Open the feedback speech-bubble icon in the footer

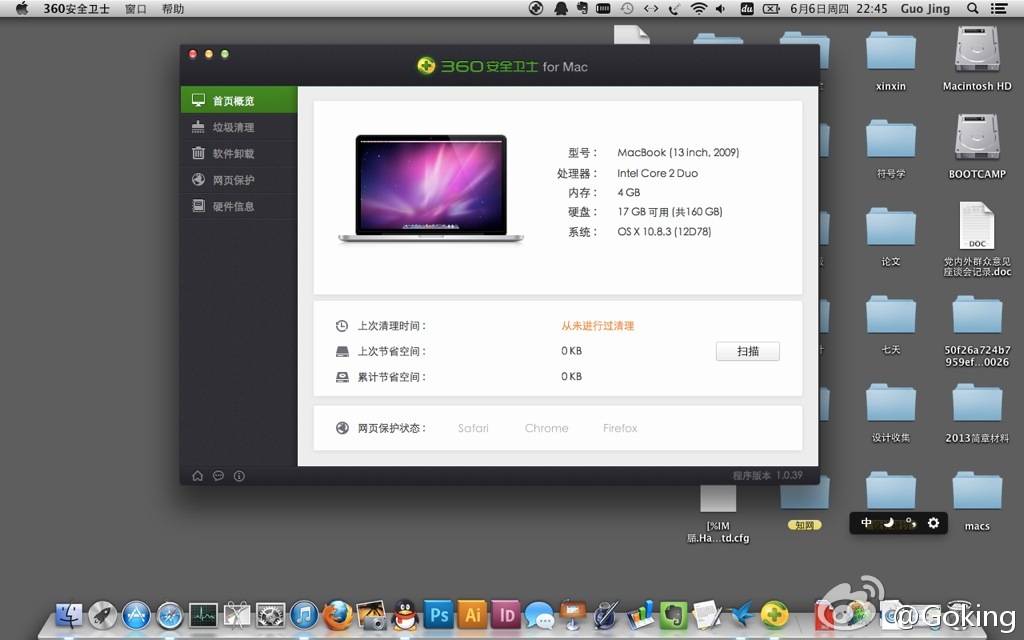(x=218, y=476)
